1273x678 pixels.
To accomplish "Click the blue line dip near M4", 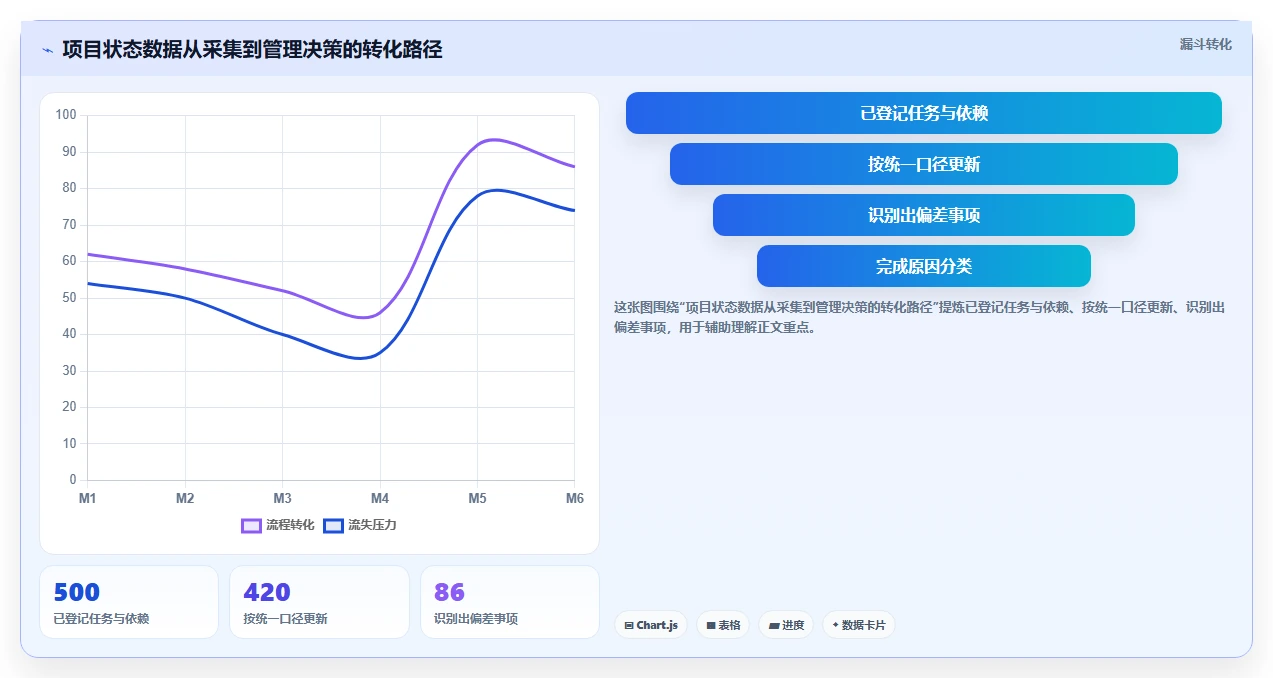I will click(360, 357).
